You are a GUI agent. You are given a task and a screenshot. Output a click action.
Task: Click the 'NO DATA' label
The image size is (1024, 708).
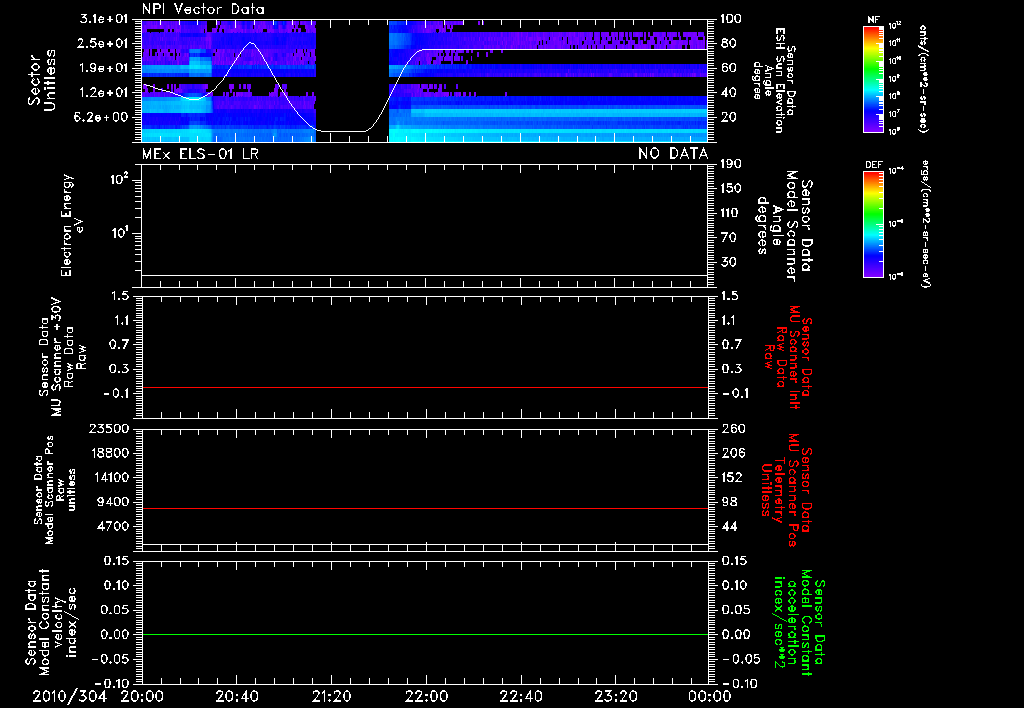tap(673, 154)
